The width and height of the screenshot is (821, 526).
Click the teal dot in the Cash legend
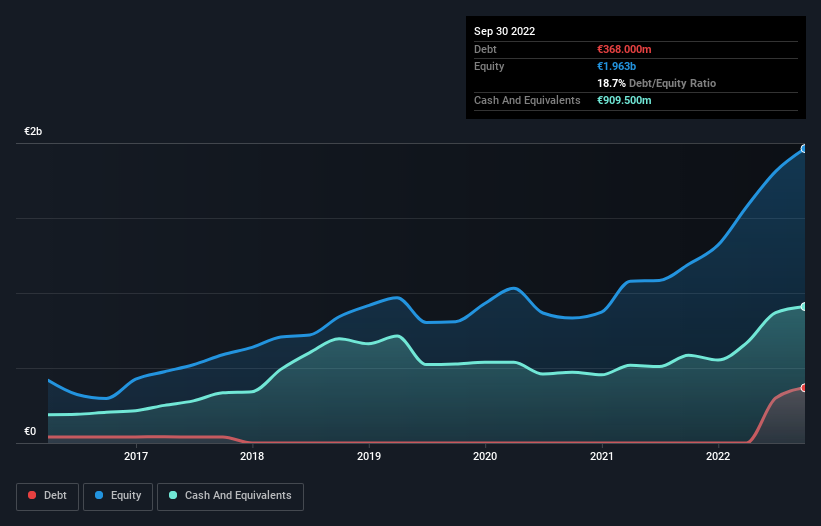(173, 496)
